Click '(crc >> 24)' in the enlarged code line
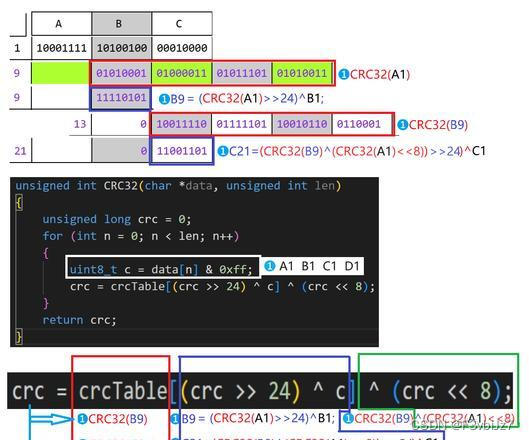Screen dimensions: 529x440 [240, 391]
